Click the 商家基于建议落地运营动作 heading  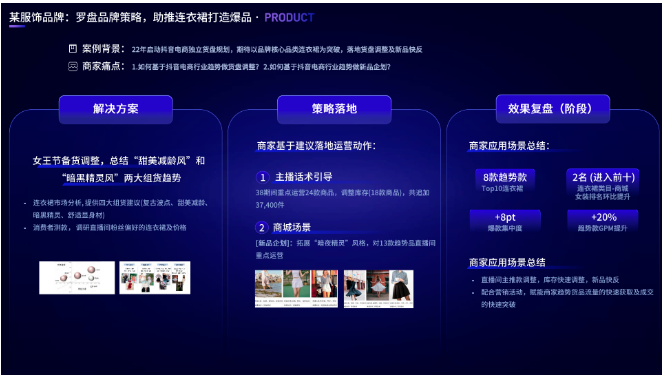point(316,146)
